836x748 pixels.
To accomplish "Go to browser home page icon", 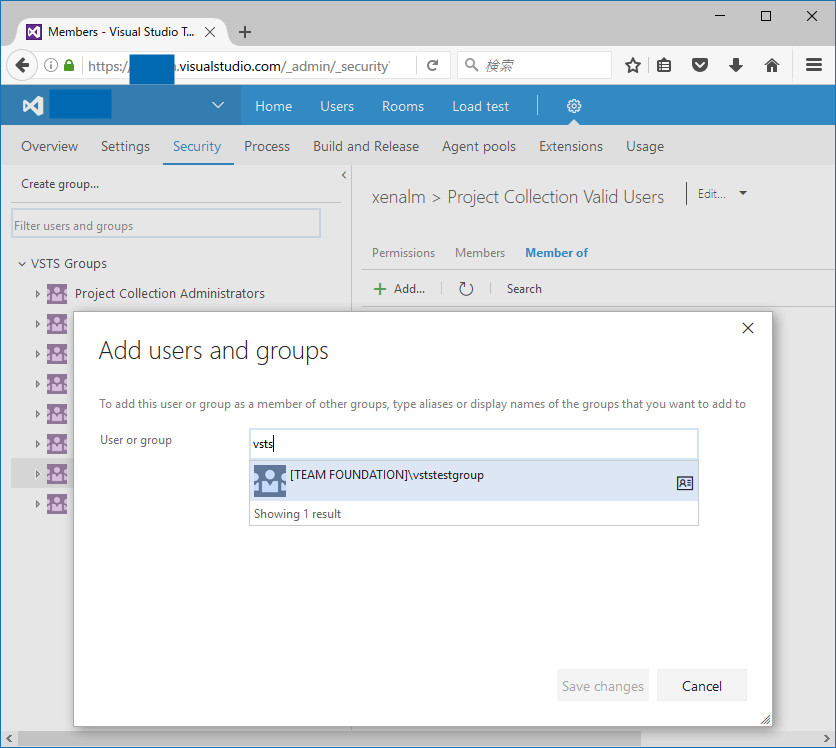I will pyautogui.click(x=771, y=66).
